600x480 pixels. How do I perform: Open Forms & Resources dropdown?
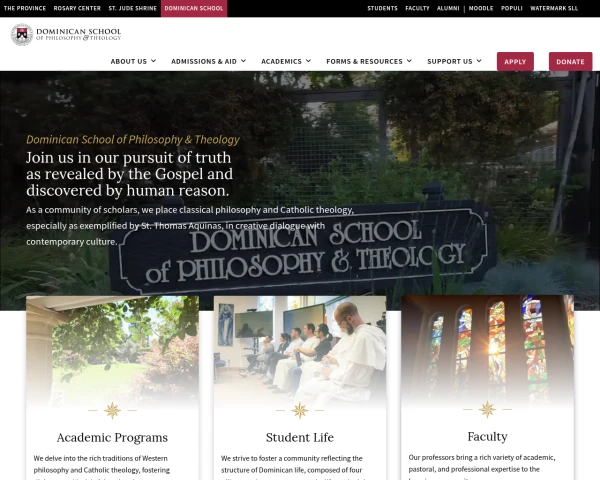369,61
